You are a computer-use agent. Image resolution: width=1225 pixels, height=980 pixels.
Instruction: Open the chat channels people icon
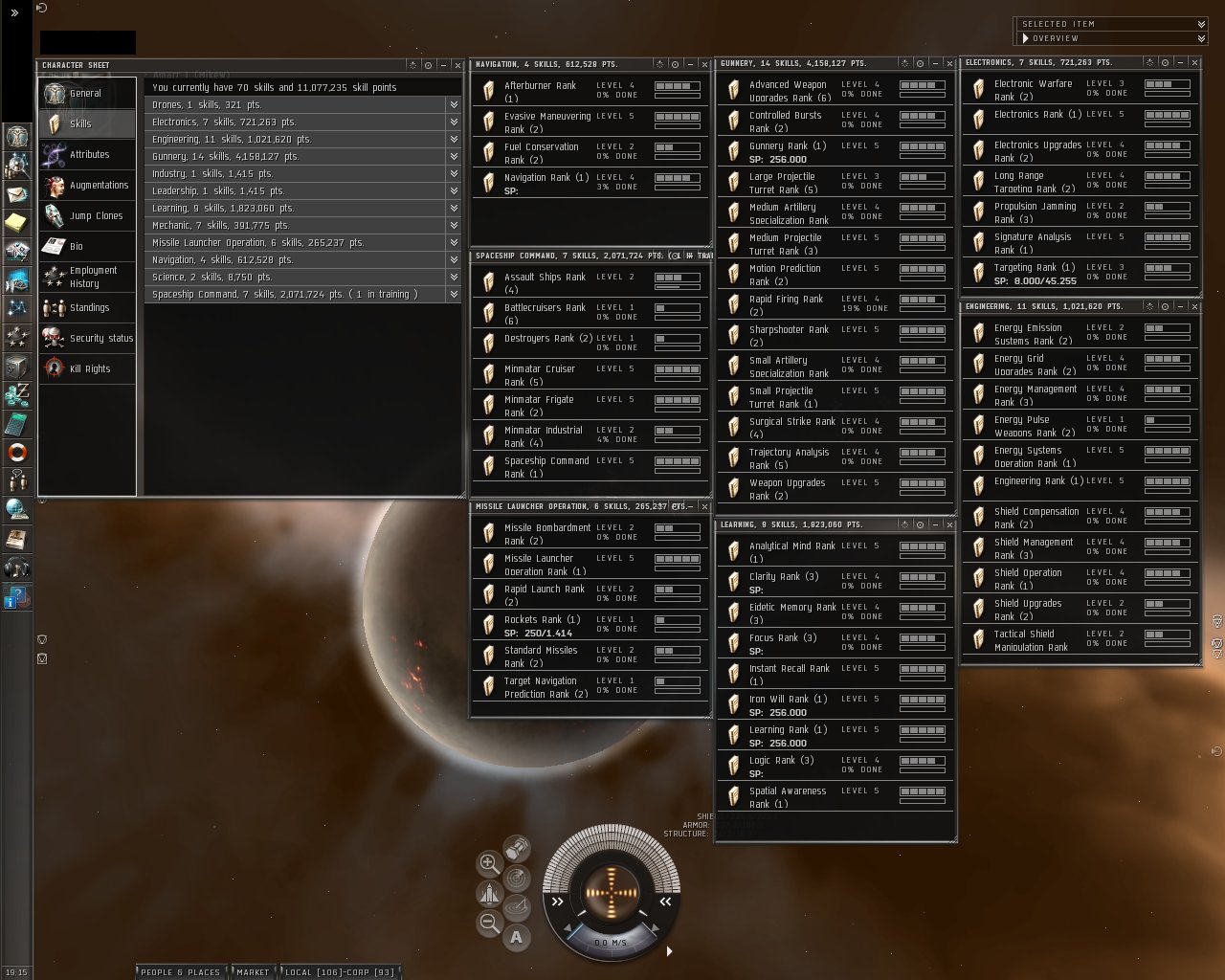pos(17,480)
